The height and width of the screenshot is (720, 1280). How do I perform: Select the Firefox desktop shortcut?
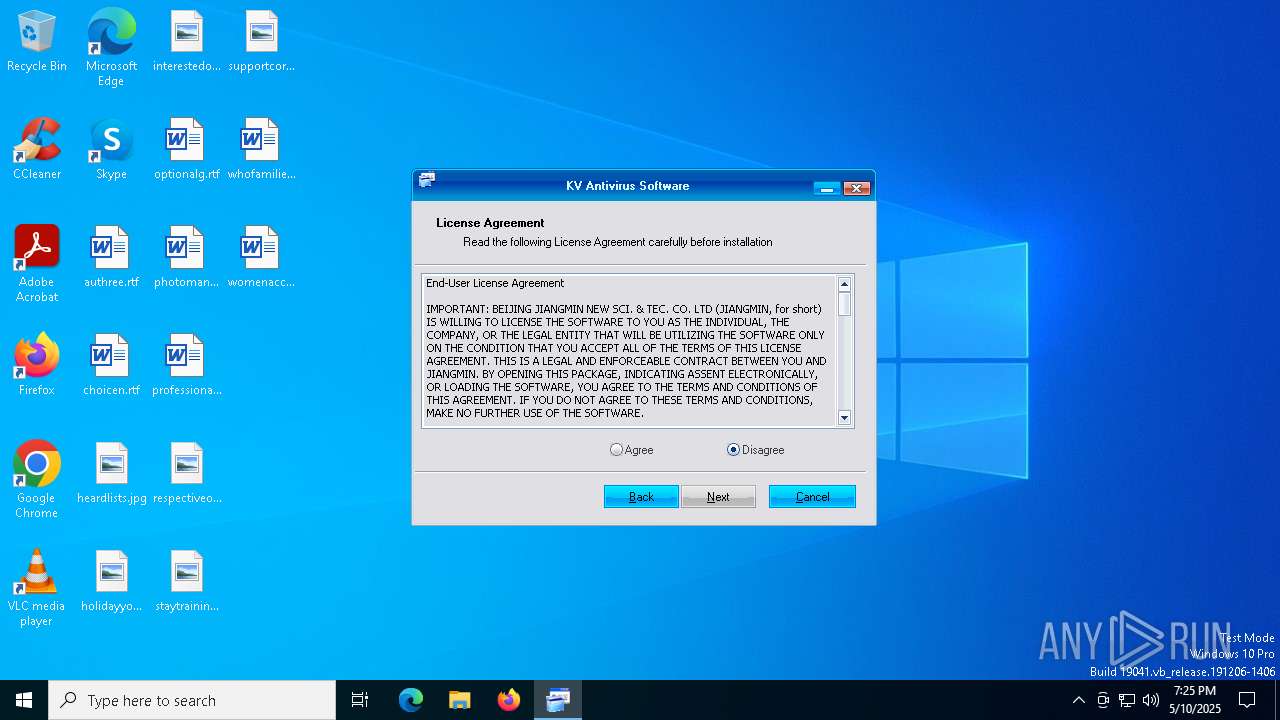(x=37, y=366)
